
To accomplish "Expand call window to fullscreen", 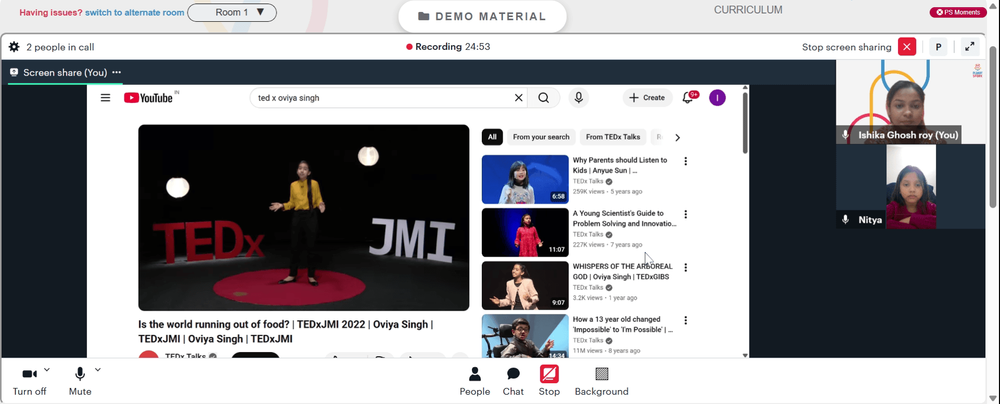I will [x=969, y=47].
